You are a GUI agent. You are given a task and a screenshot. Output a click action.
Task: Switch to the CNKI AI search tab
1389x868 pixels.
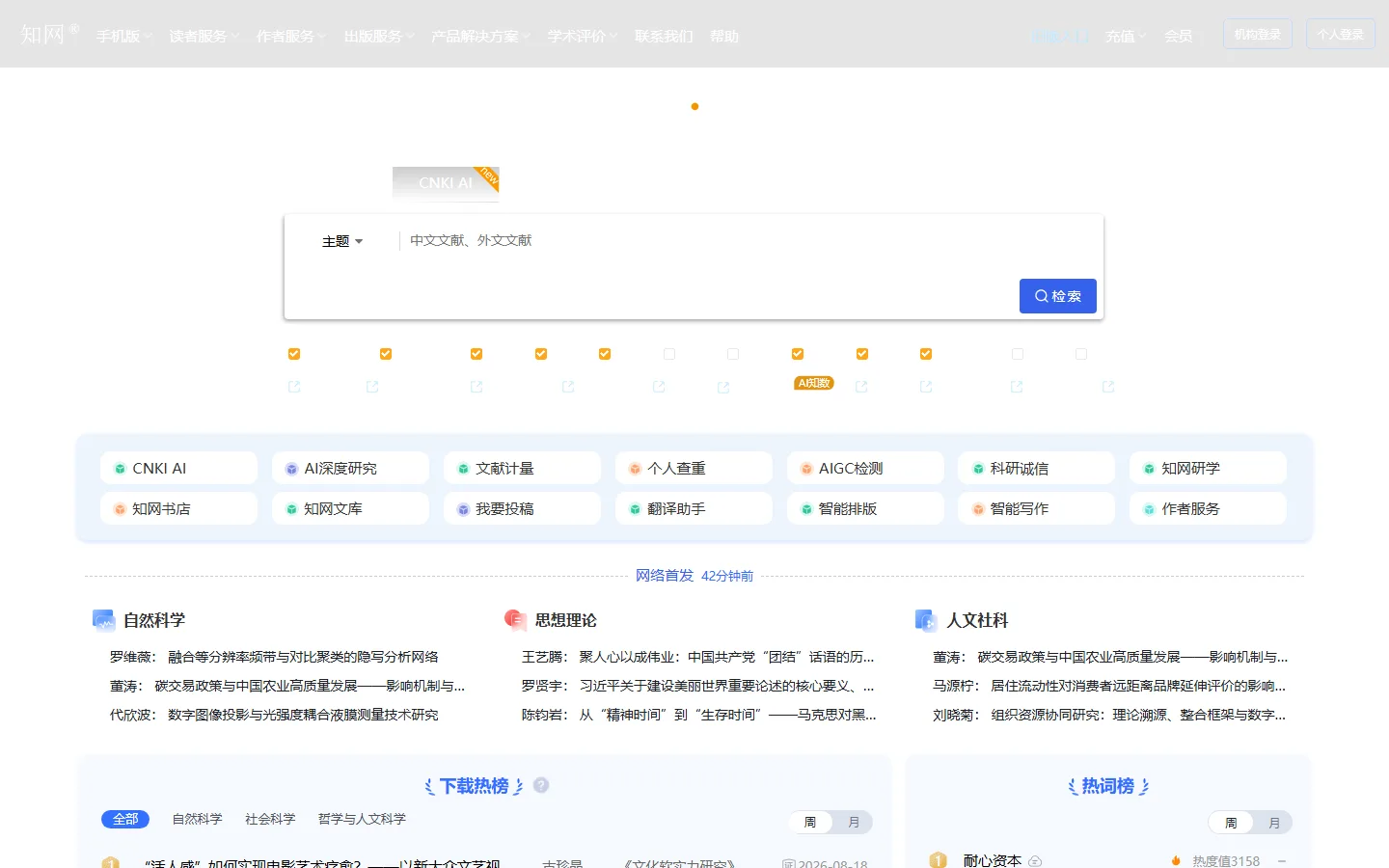446,182
